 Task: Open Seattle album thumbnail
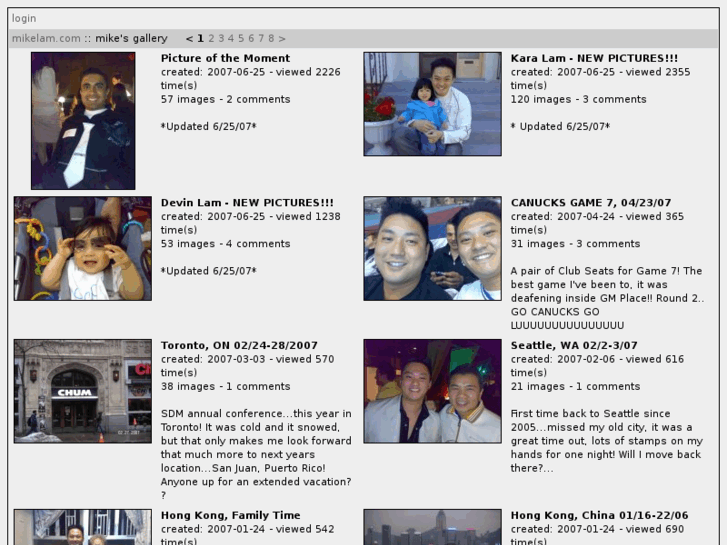(433, 391)
